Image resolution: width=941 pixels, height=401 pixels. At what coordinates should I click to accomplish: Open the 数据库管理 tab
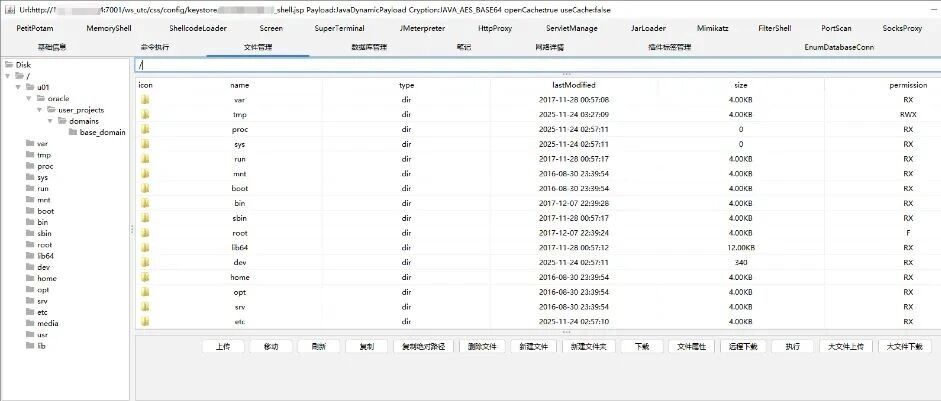click(x=369, y=47)
